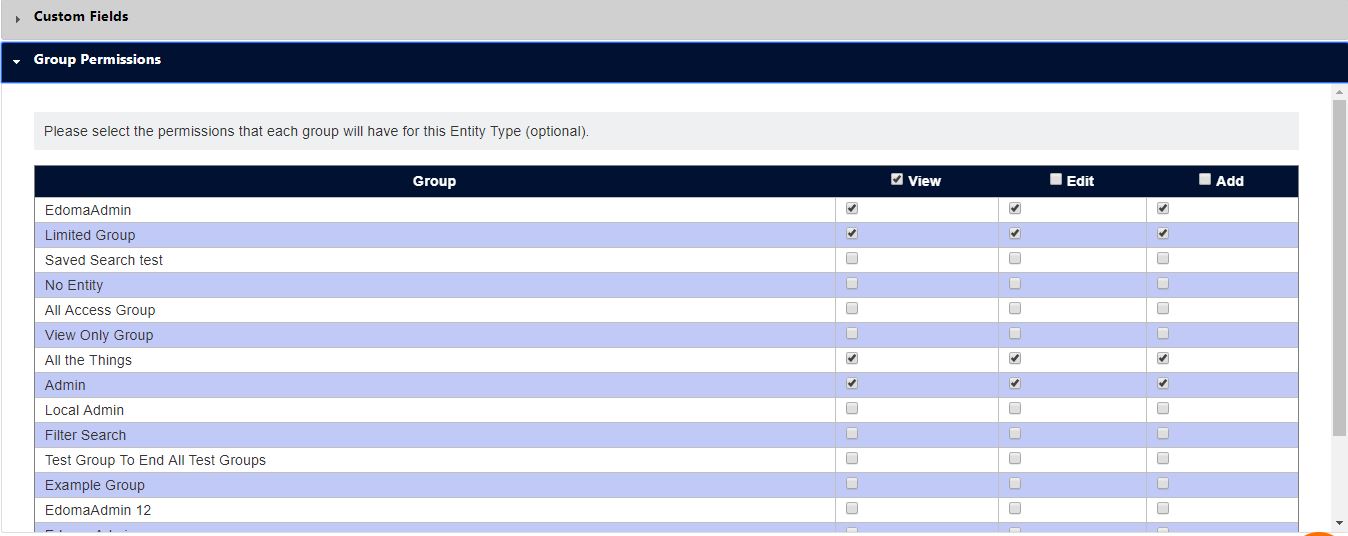Click the permissions panel vertical scrollbar thumb
This screenshot has width=1348, height=536.
[x=1340, y=268]
